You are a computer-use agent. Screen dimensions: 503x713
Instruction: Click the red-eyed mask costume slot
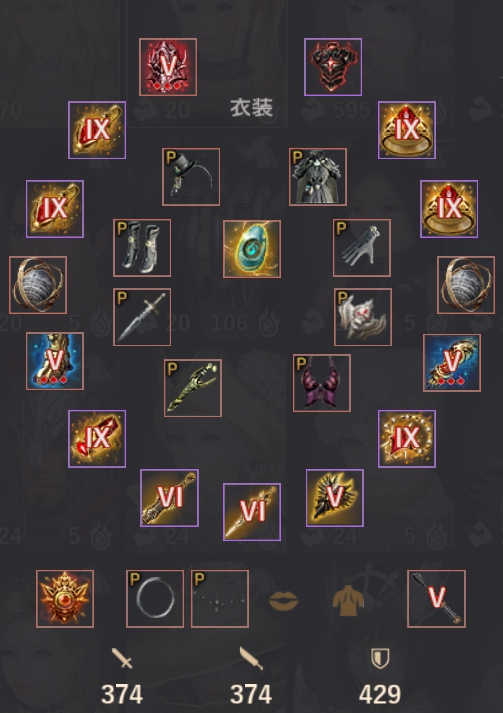363,317
